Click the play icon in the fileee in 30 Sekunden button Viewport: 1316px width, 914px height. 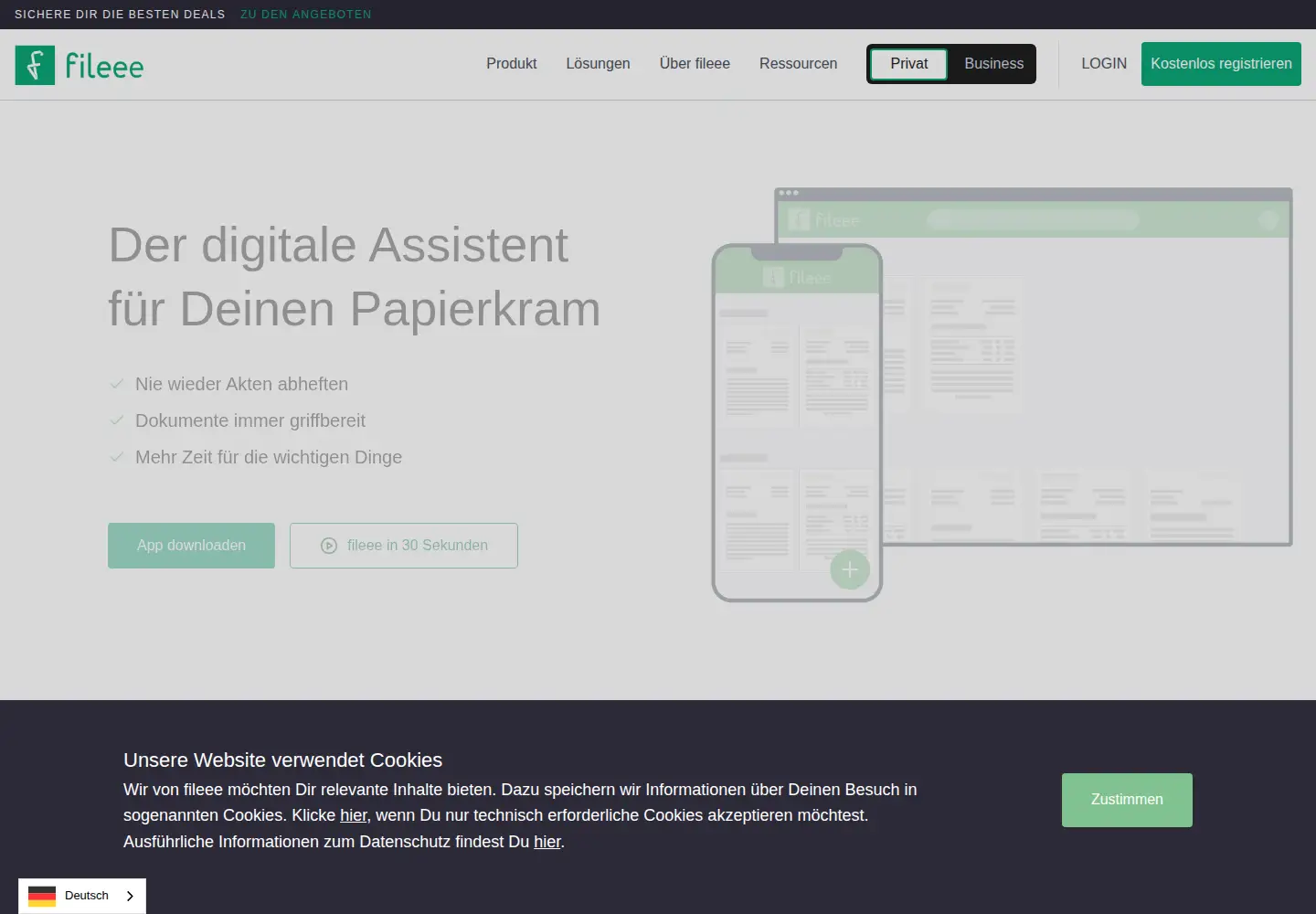click(x=329, y=546)
